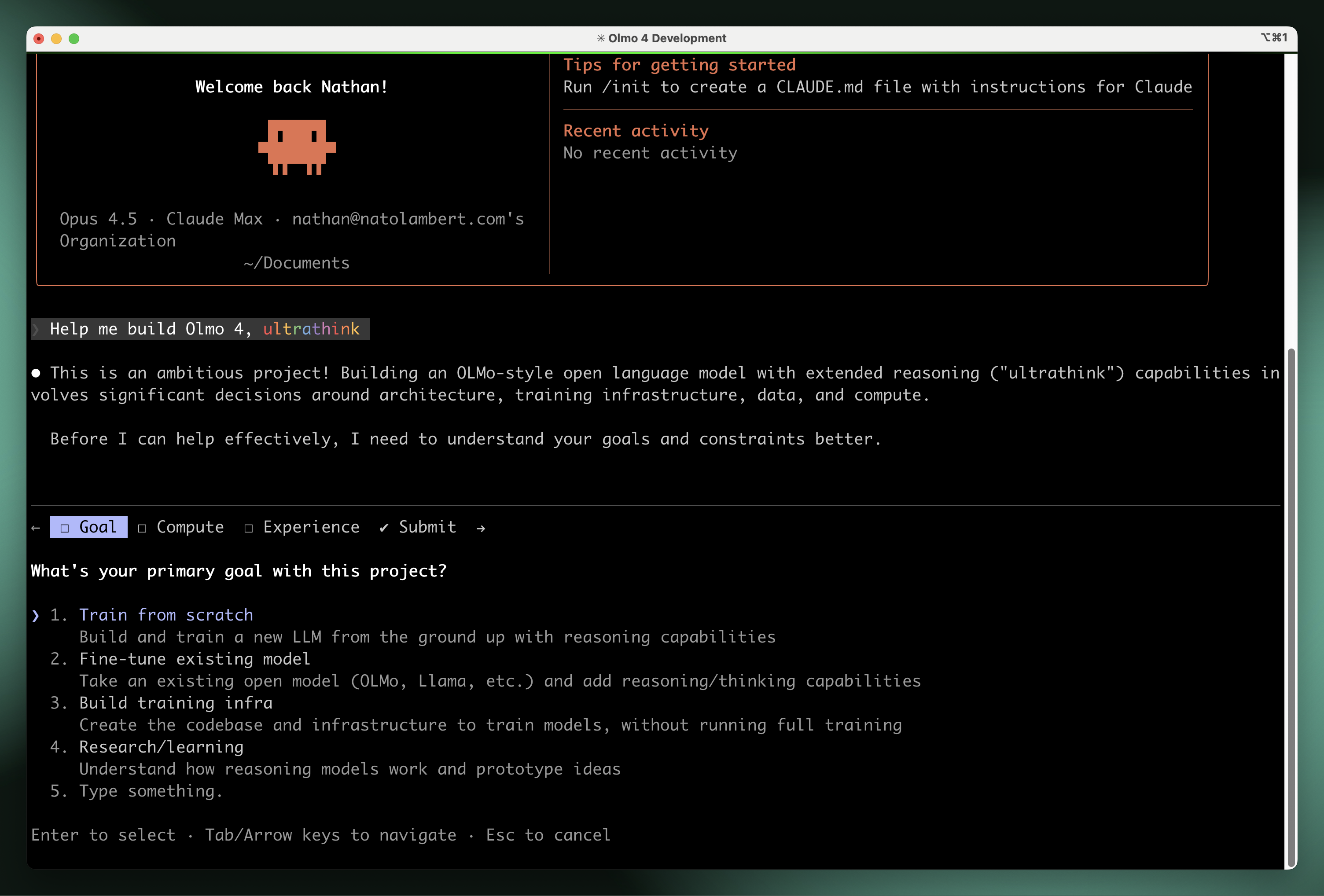Screen dimensions: 1324x896
Task: Click the asterisk icon in window title
Action: point(600,38)
